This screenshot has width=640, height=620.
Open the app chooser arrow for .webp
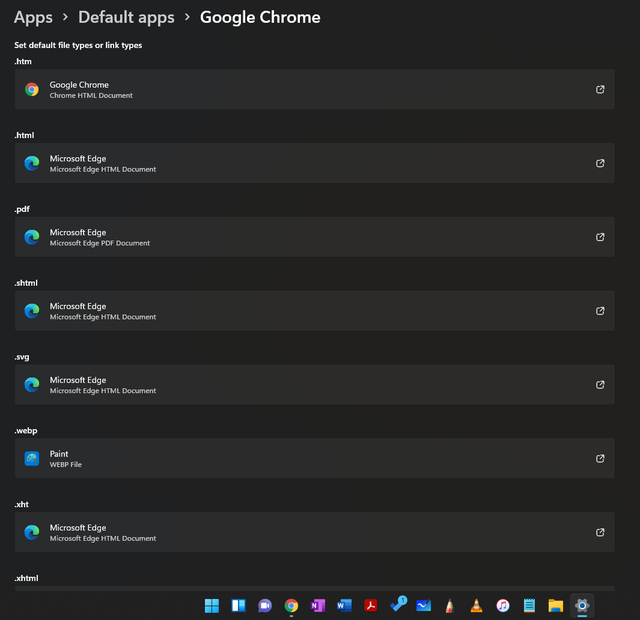click(x=600, y=458)
